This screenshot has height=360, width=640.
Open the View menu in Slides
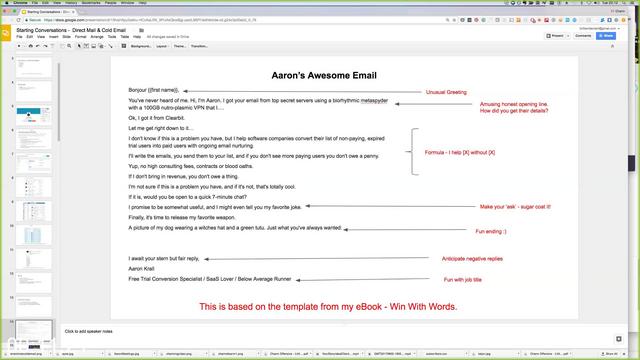point(41,37)
